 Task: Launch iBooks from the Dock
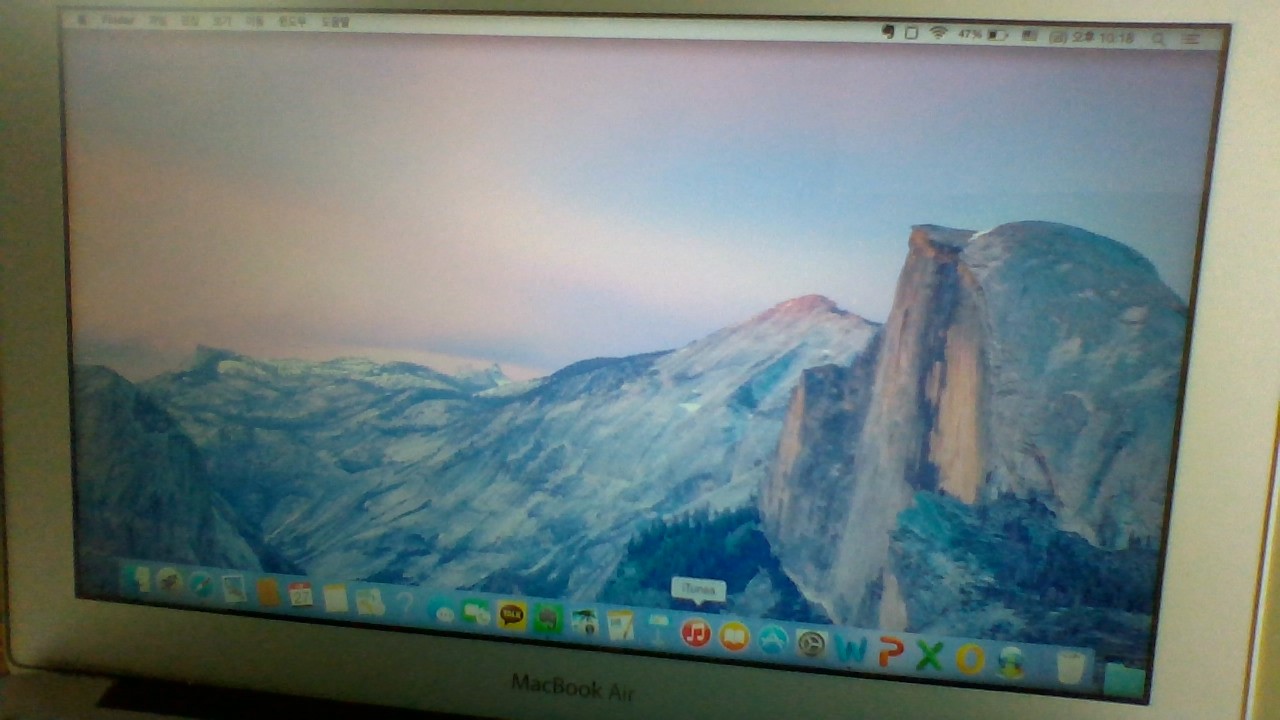coord(734,636)
